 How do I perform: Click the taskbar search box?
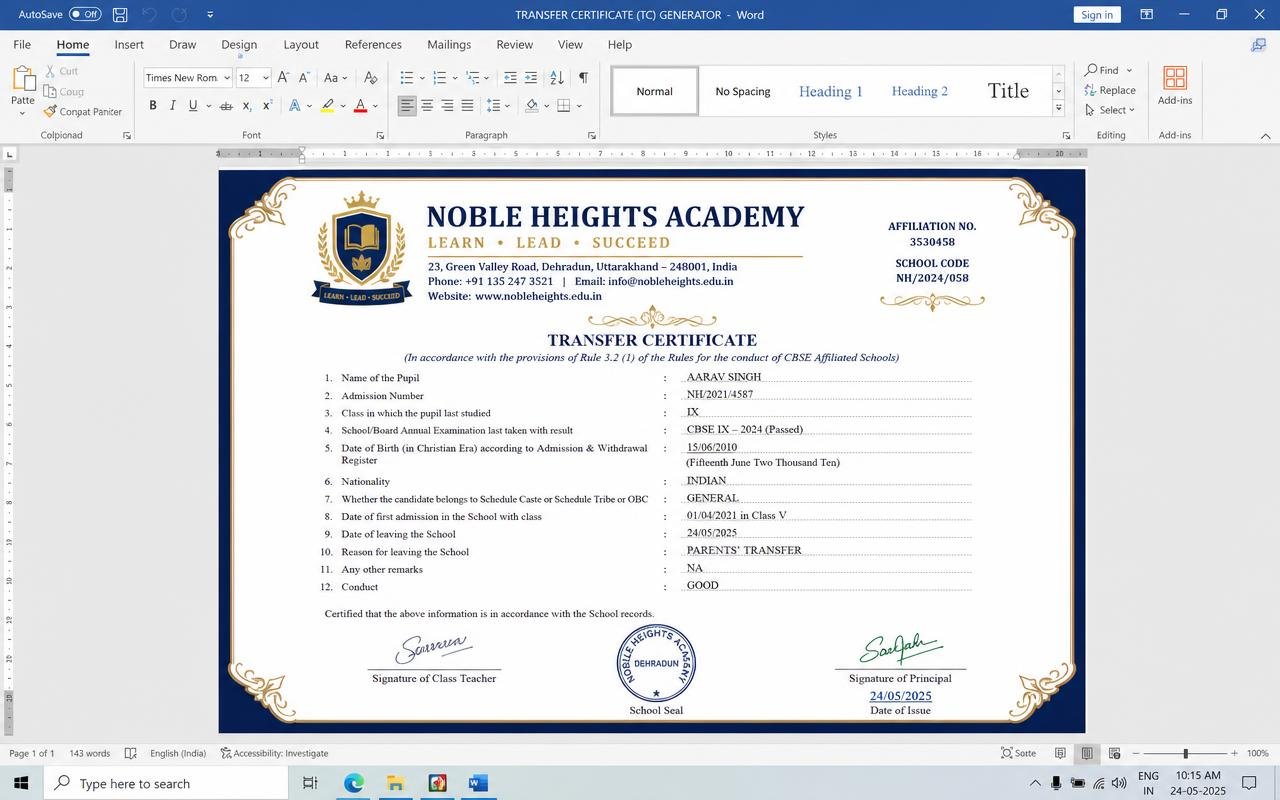pyautogui.click(x=165, y=783)
